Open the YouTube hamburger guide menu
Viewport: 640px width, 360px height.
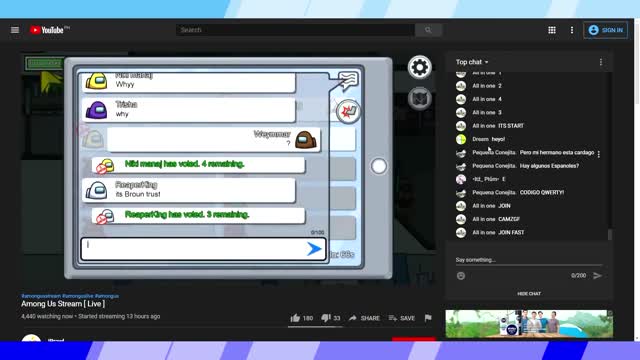pyautogui.click(x=15, y=30)
